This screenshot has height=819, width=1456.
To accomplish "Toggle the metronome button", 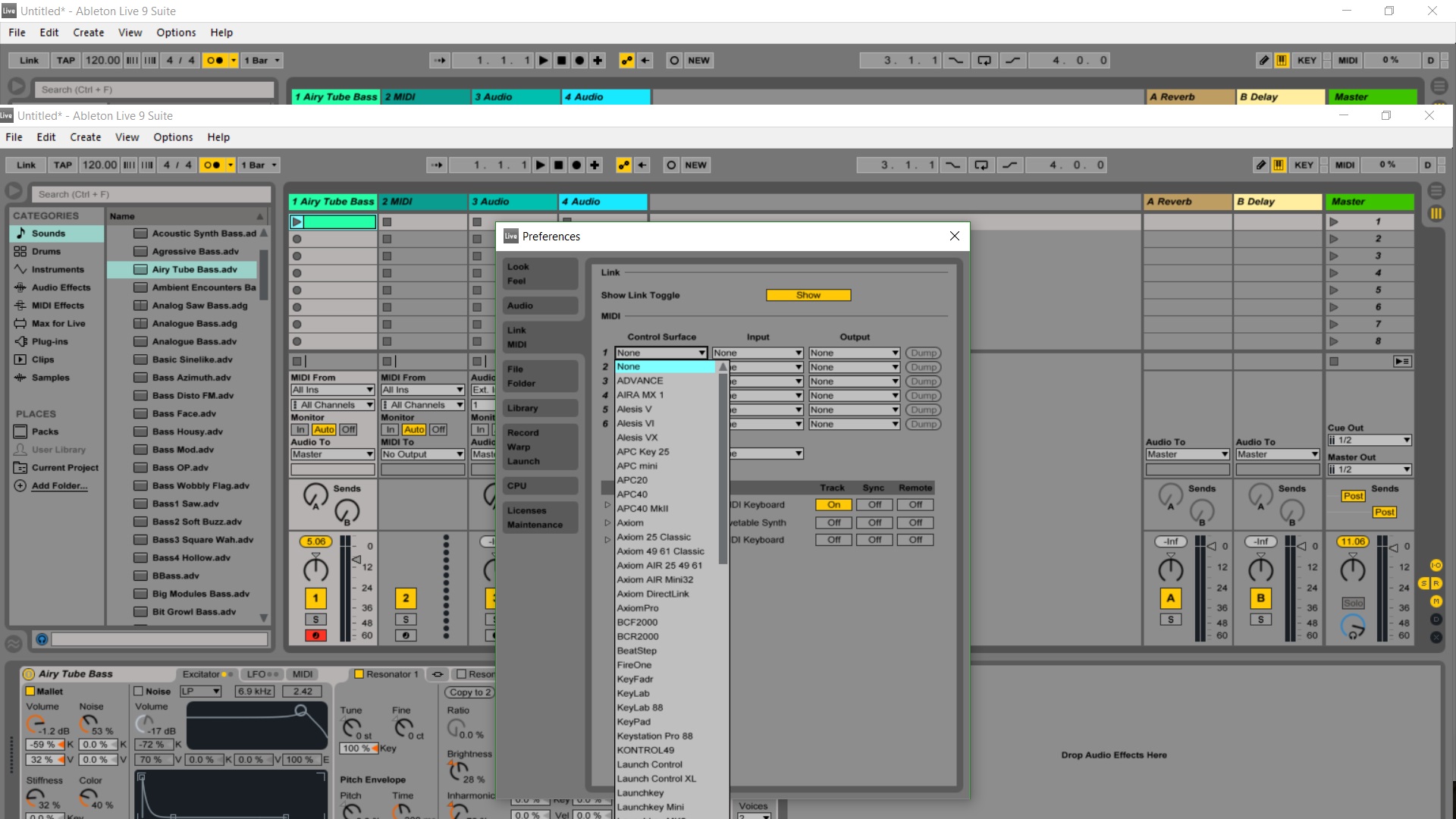I will [212, 165].
